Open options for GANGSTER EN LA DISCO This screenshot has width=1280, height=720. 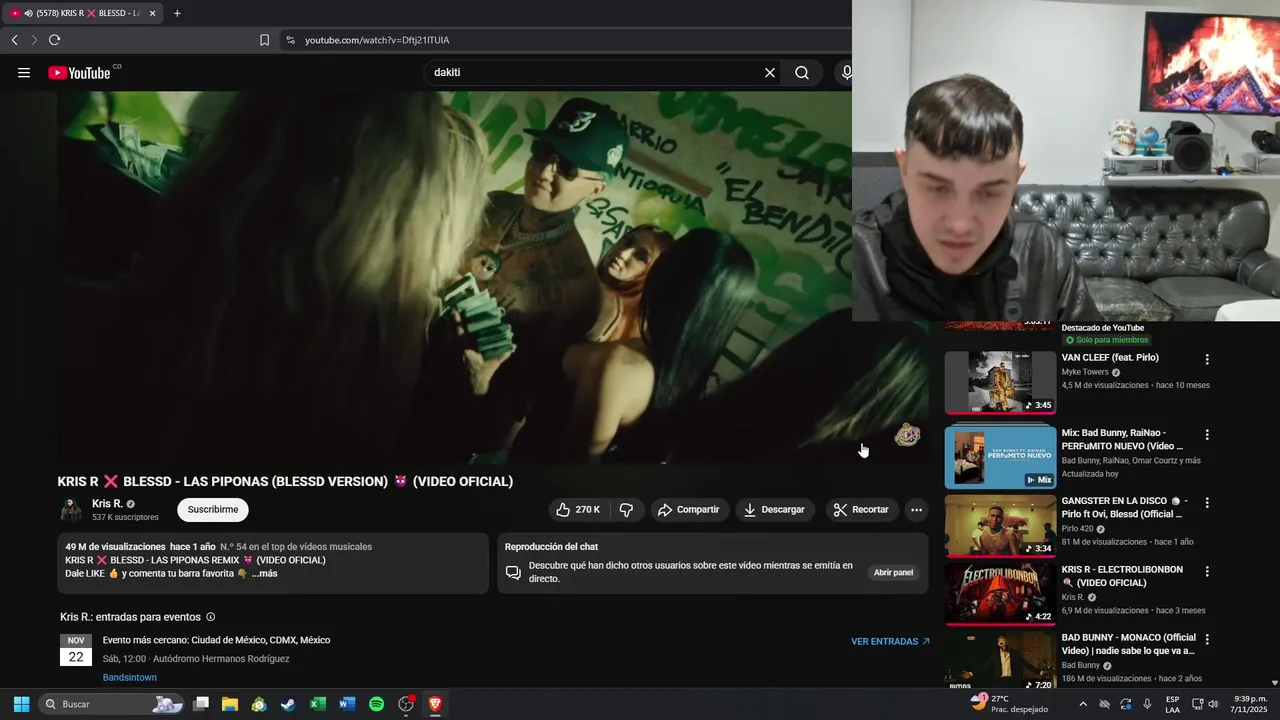tap(1207, 503)
